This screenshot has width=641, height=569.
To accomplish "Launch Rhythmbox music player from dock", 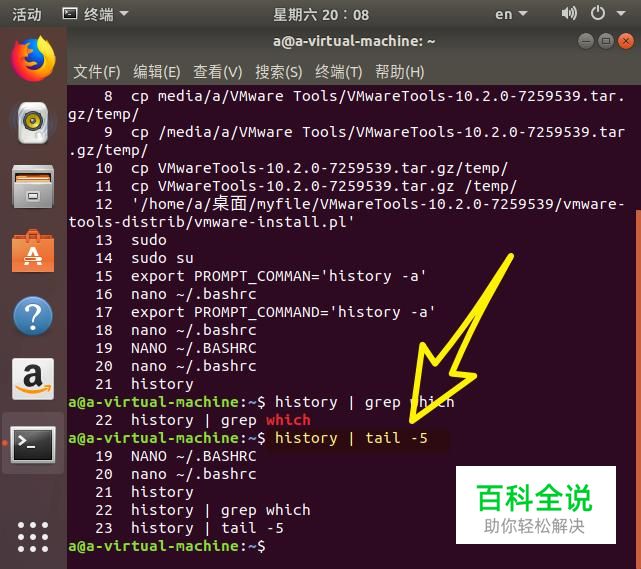I will click(33, 123).
